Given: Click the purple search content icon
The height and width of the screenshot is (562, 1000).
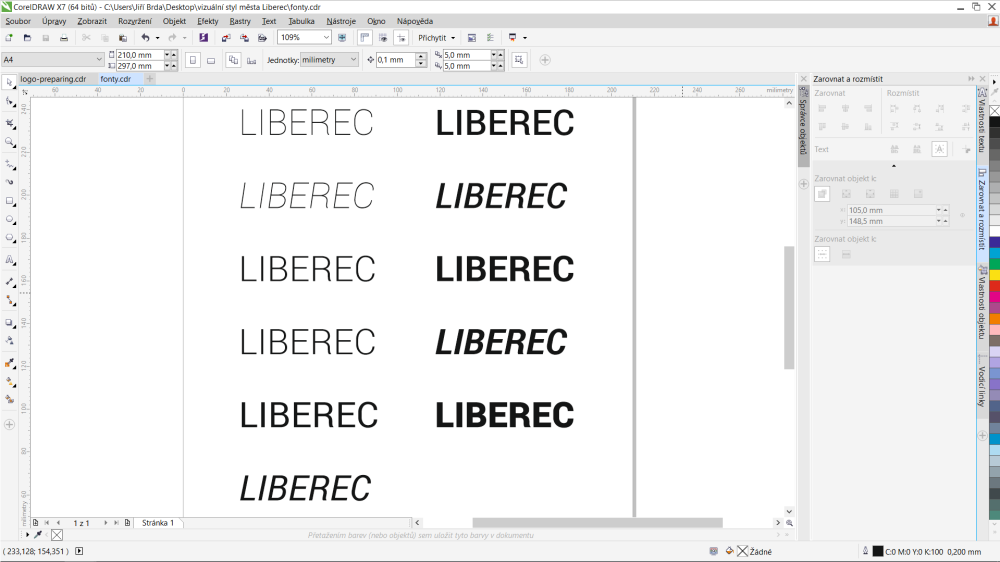Looking at the screenshot, I should point(203,38).
